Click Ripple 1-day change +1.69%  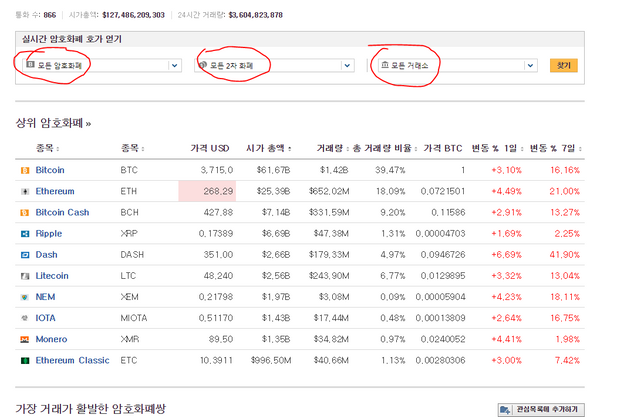(507, 234)
